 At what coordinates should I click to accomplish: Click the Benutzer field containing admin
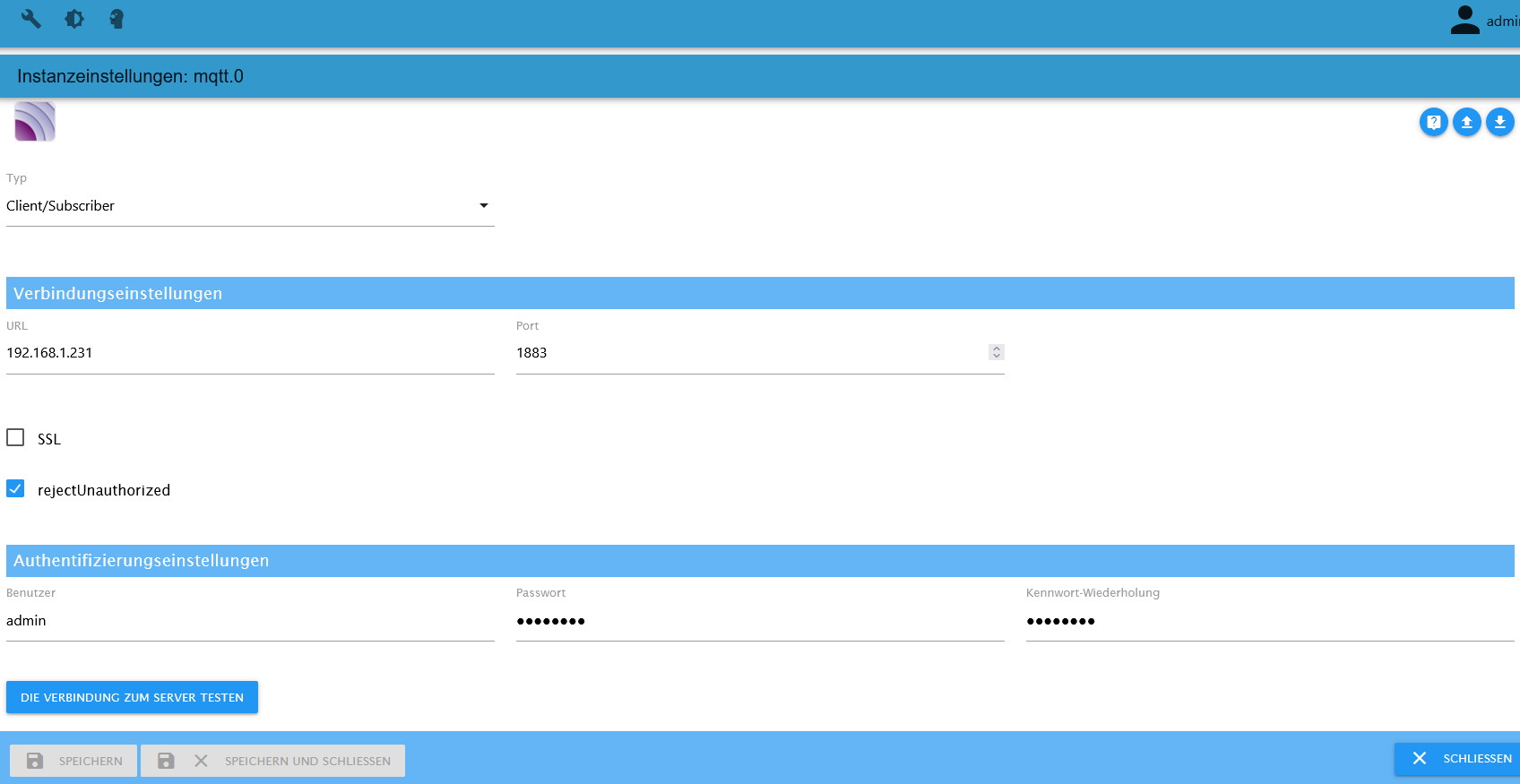pos(250,621)
